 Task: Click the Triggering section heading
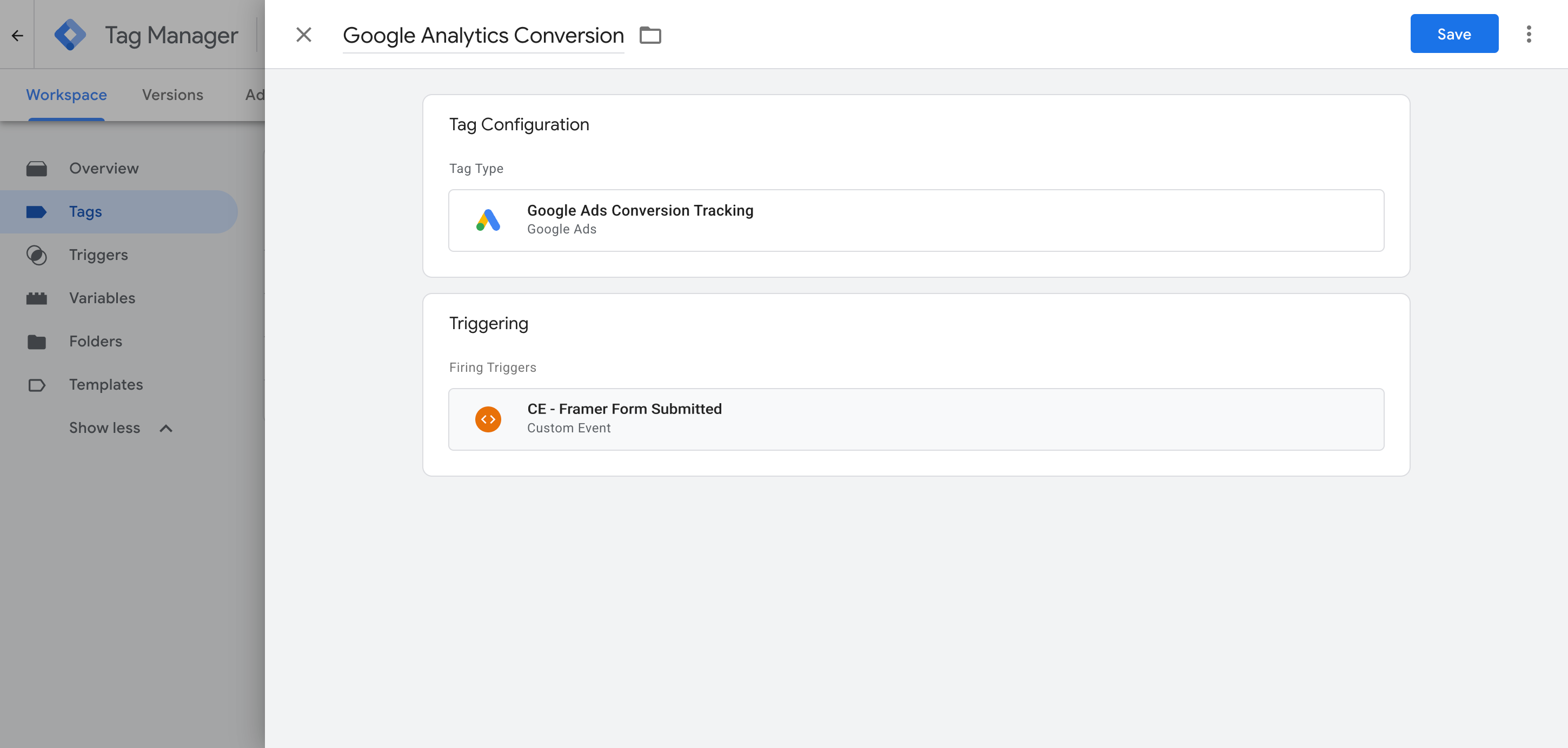[488, 323]
